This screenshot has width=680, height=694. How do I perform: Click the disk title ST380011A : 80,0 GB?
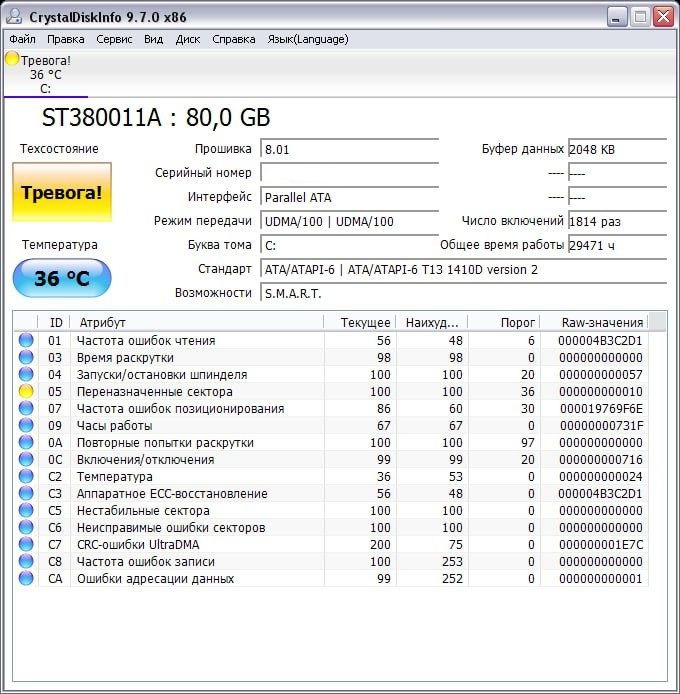pos(156,118)
